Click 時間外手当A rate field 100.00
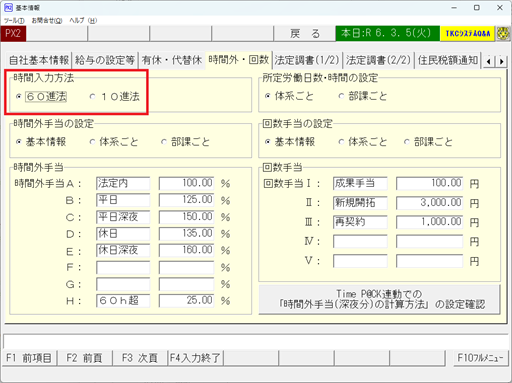Screen dimensions: 512x383 186,183
